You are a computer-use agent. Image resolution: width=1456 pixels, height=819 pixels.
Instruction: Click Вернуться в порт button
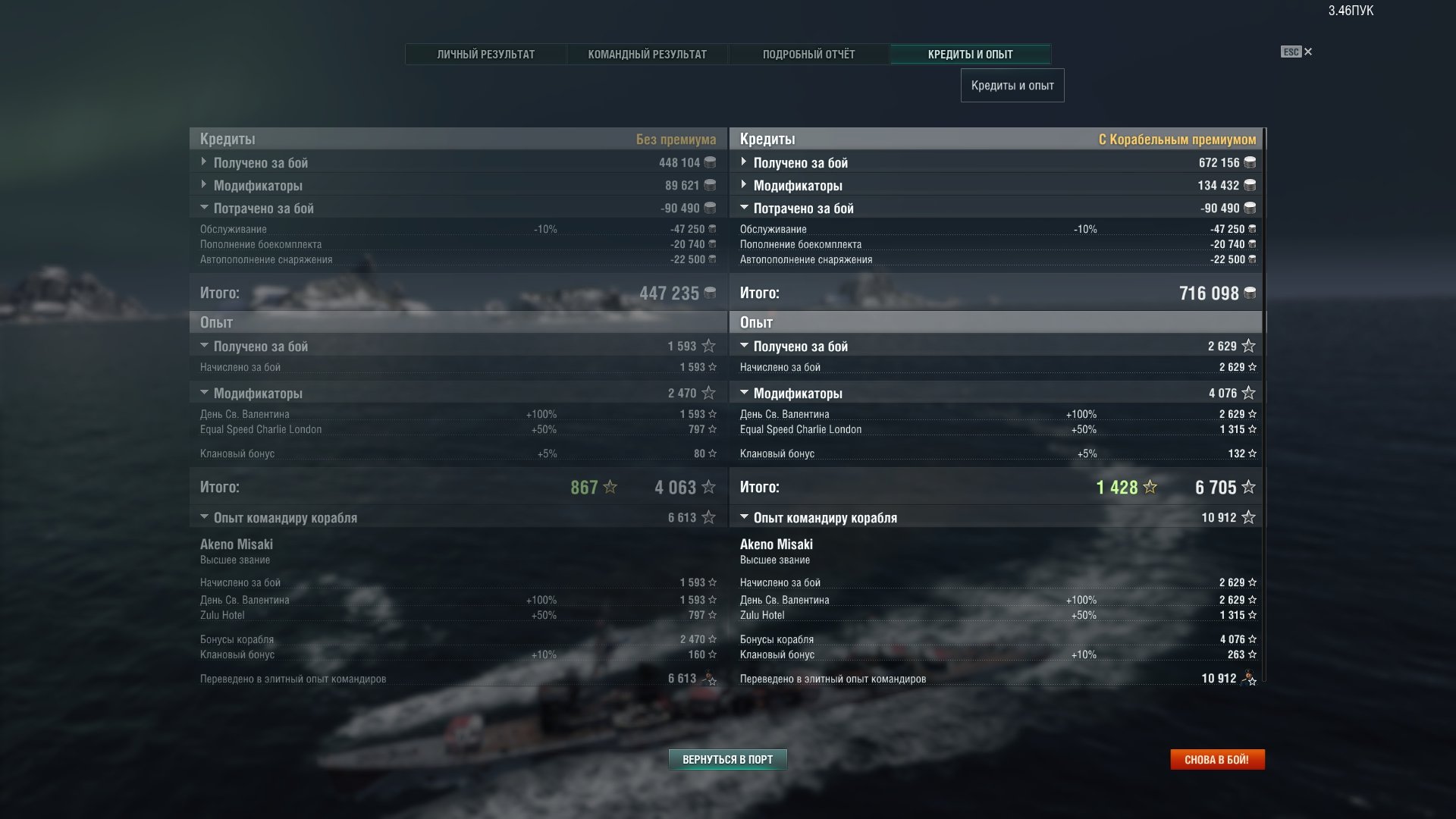pyautogui.click(x=727, y=759)
